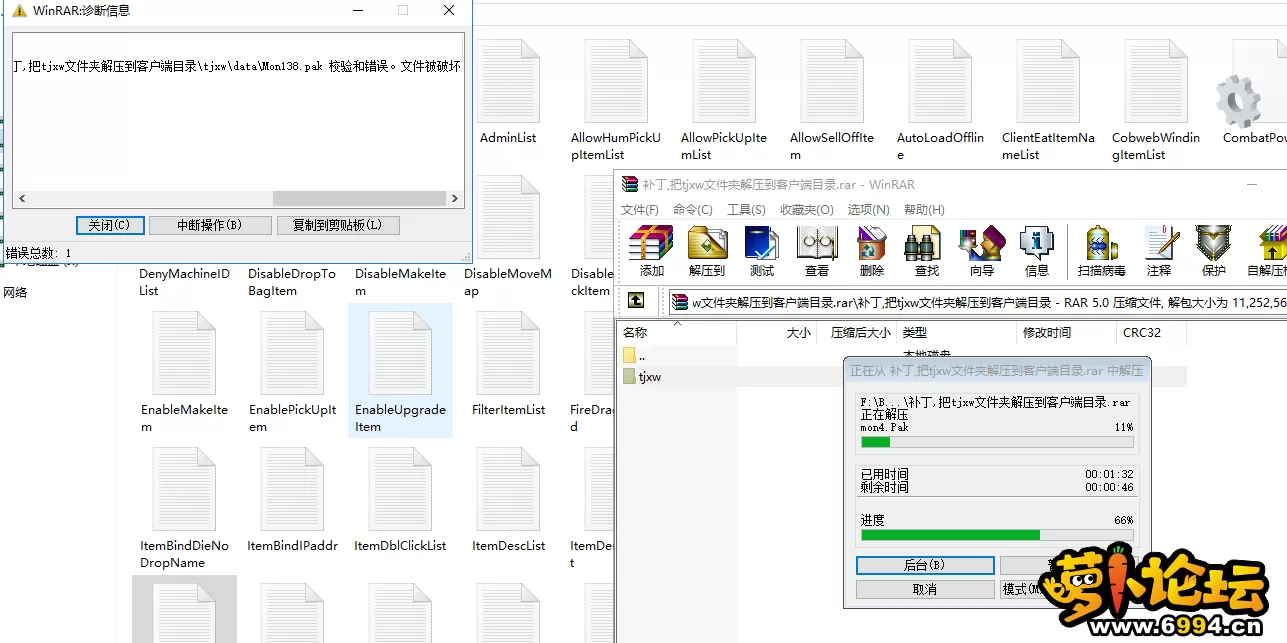
Task: Click the checksum error message text in diagnostic list
Action: point(237,66)
